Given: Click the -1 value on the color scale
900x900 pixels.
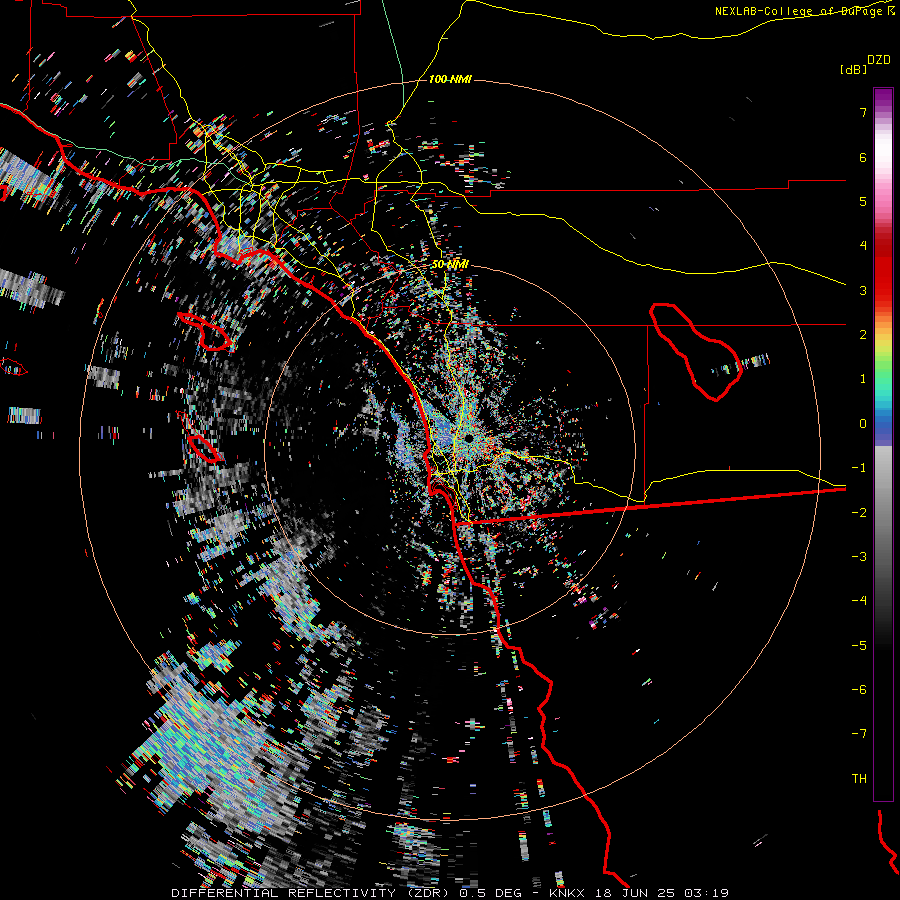Looking at the screenshot, I should pos(859,468).
